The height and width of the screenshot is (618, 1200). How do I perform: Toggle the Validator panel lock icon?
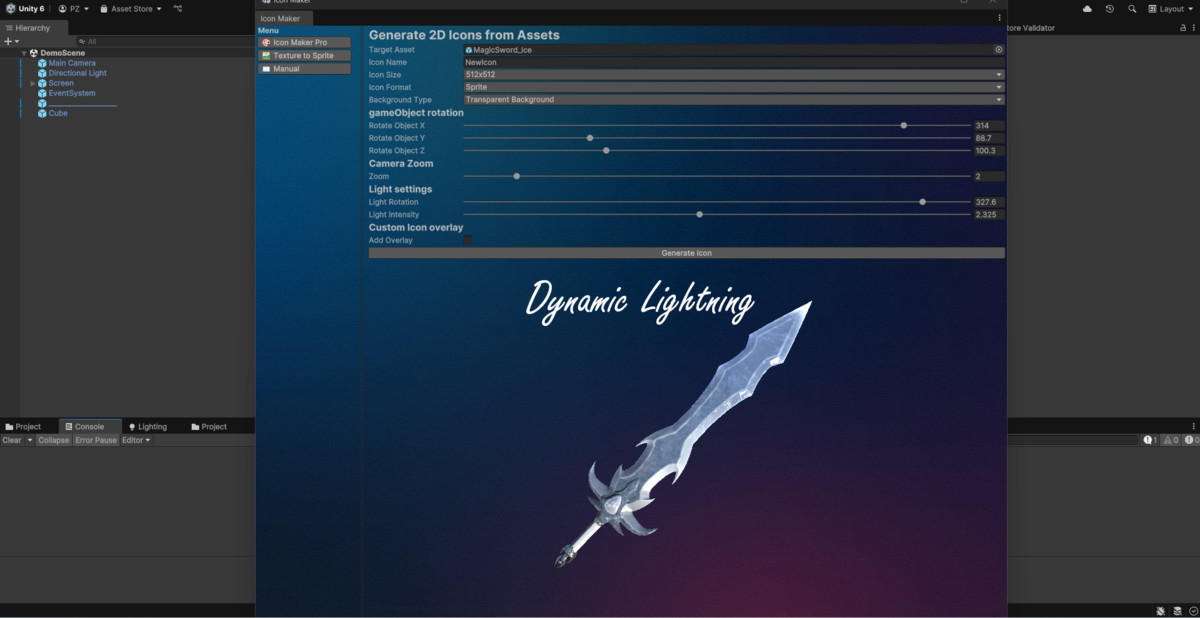[x=1183, y=28]
